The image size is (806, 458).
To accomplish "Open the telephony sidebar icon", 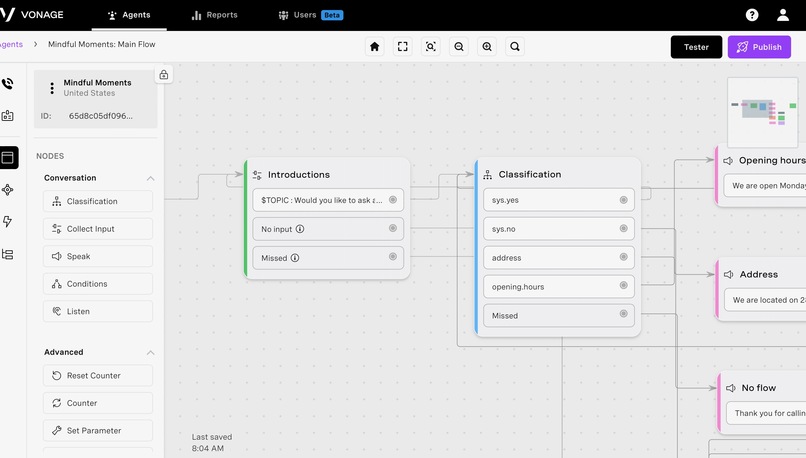I will coord(8,83).
